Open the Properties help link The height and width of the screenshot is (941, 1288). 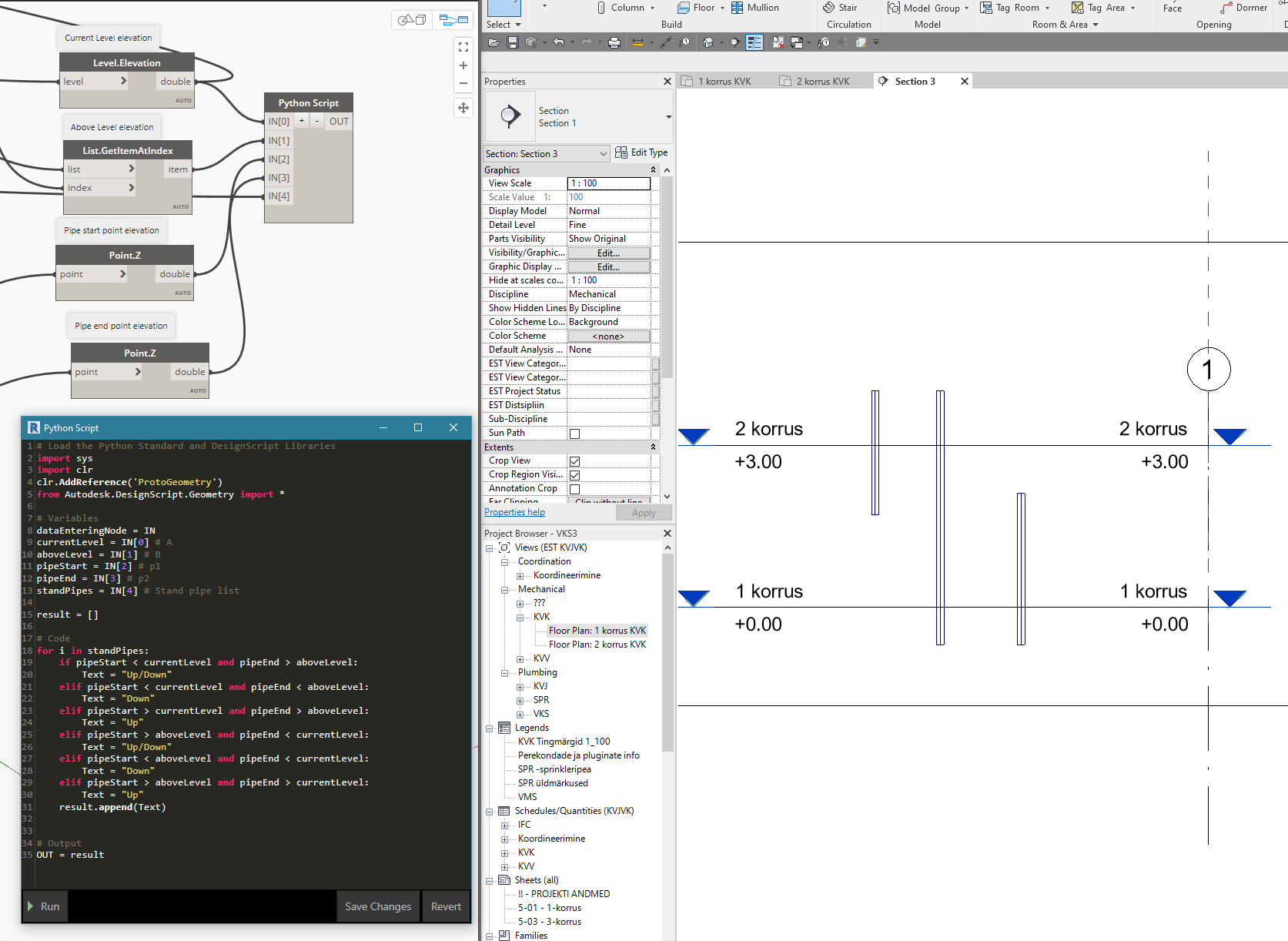point(514,512)
